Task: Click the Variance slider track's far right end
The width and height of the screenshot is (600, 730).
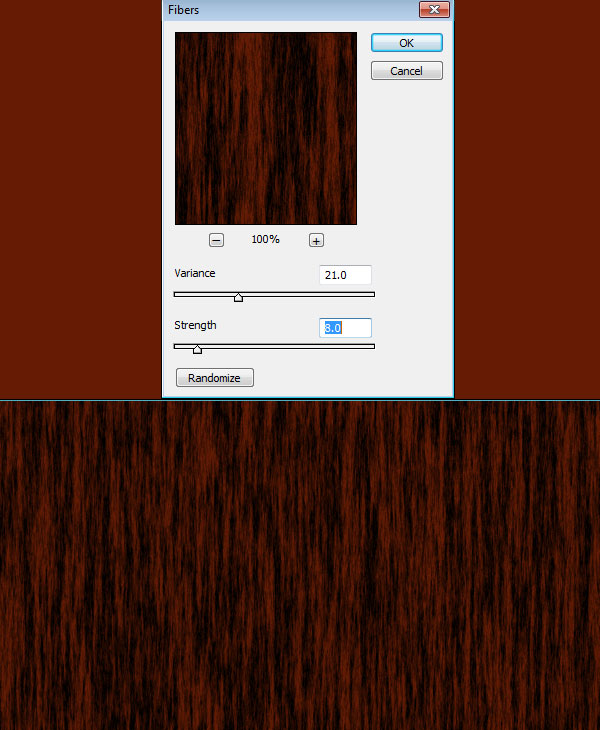Action: pos(372,294)
